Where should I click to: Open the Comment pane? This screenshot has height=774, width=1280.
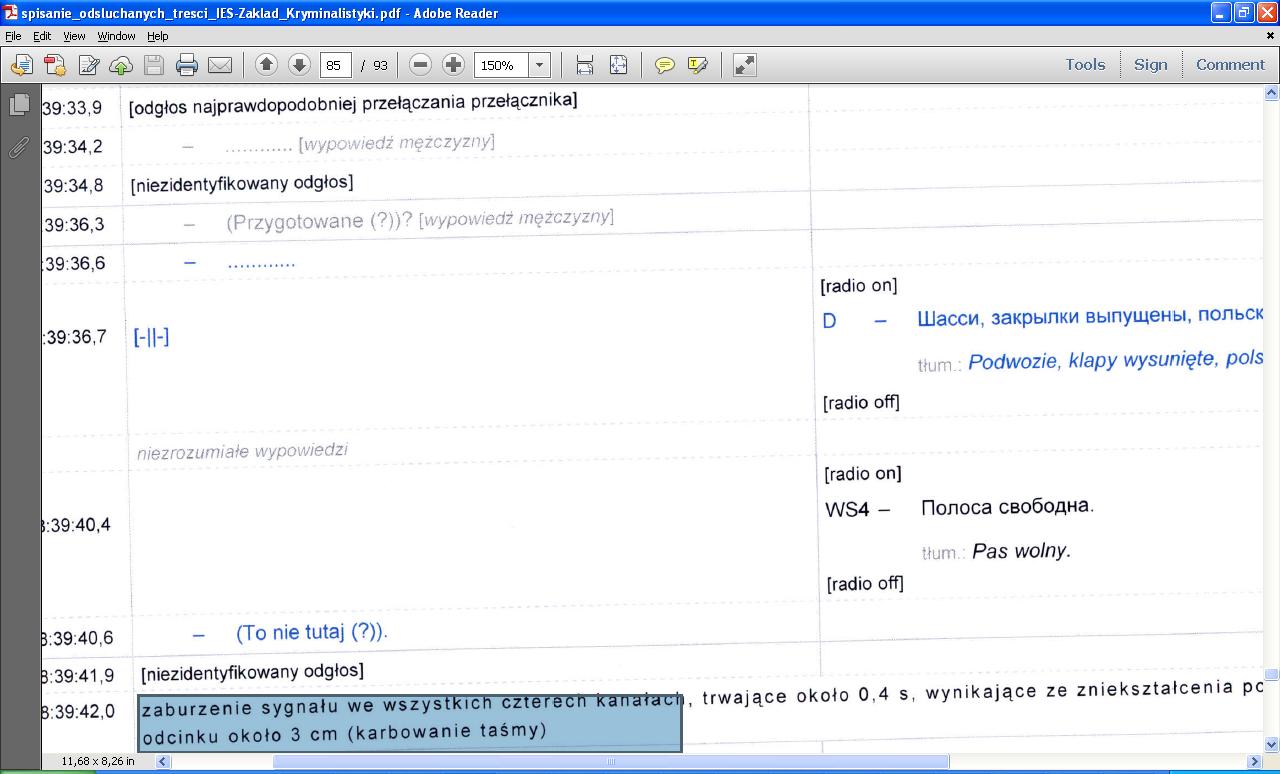point(1230,64)
